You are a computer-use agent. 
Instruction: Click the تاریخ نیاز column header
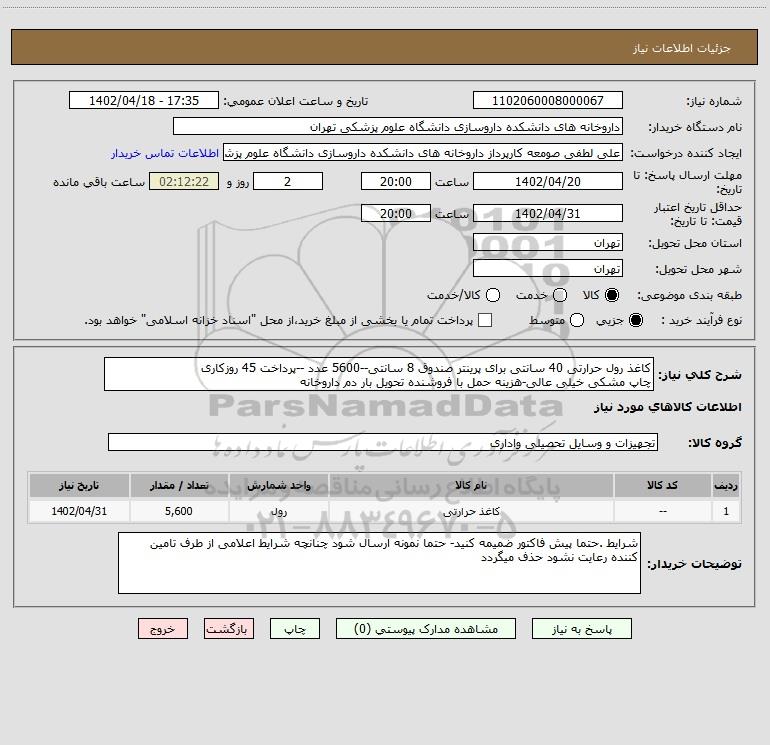(79, 485)
